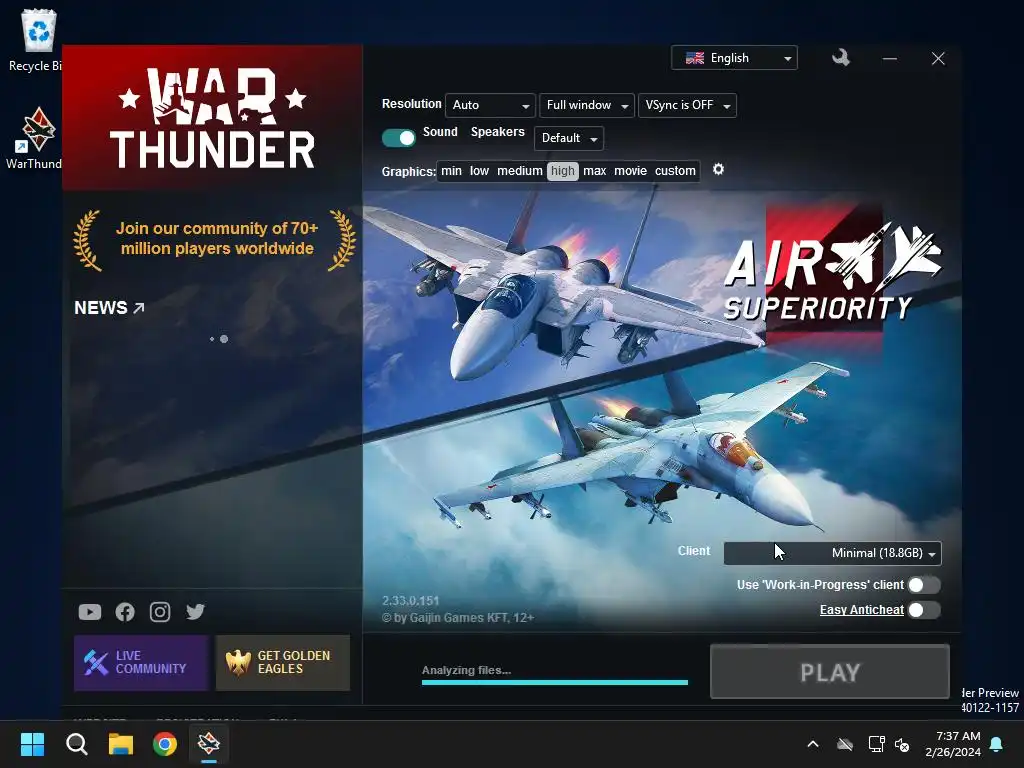Open notifications bell in taskbar
This screenshot has height=768, width=1024.
tap(997, 744)
